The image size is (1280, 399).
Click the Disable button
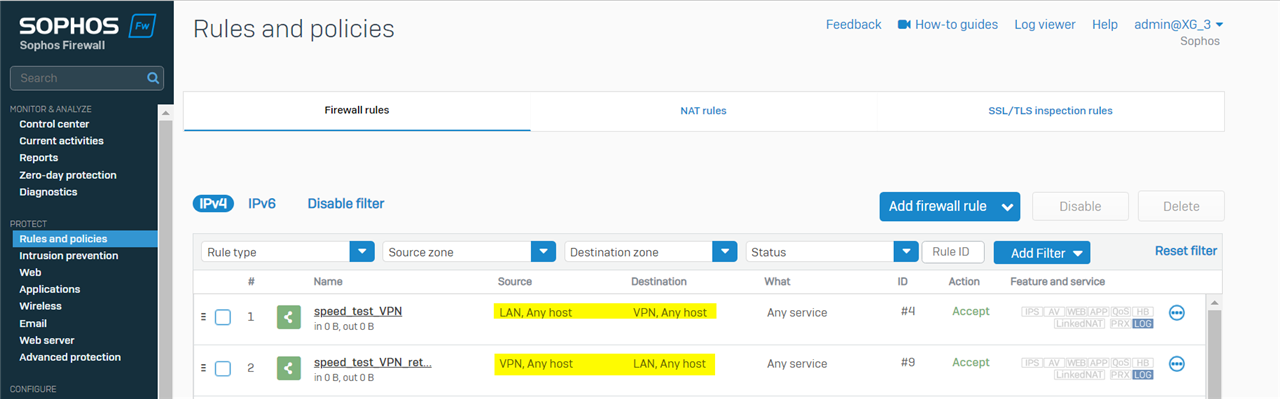tap(1080, 207)
